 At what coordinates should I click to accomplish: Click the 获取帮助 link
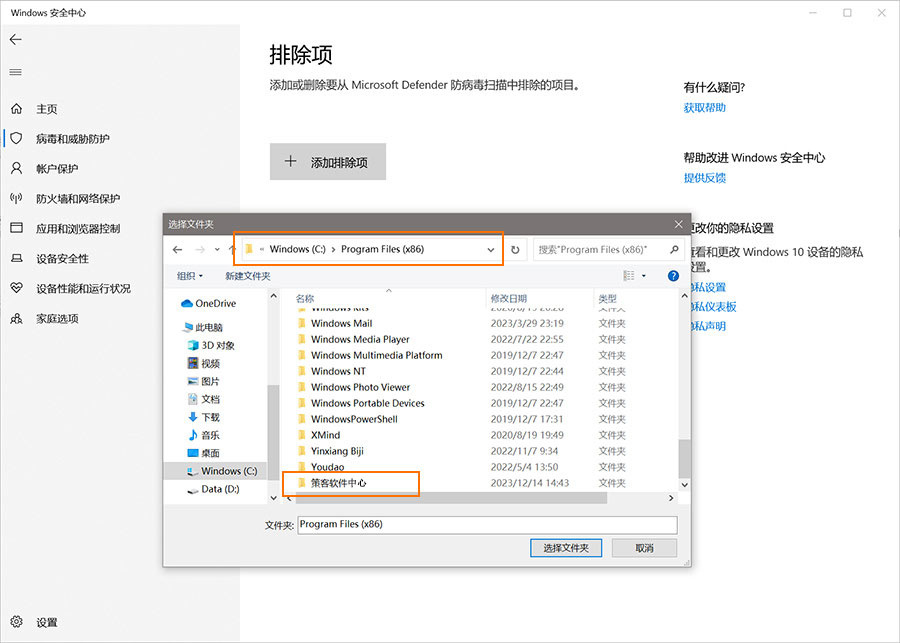tap(704, 107)
